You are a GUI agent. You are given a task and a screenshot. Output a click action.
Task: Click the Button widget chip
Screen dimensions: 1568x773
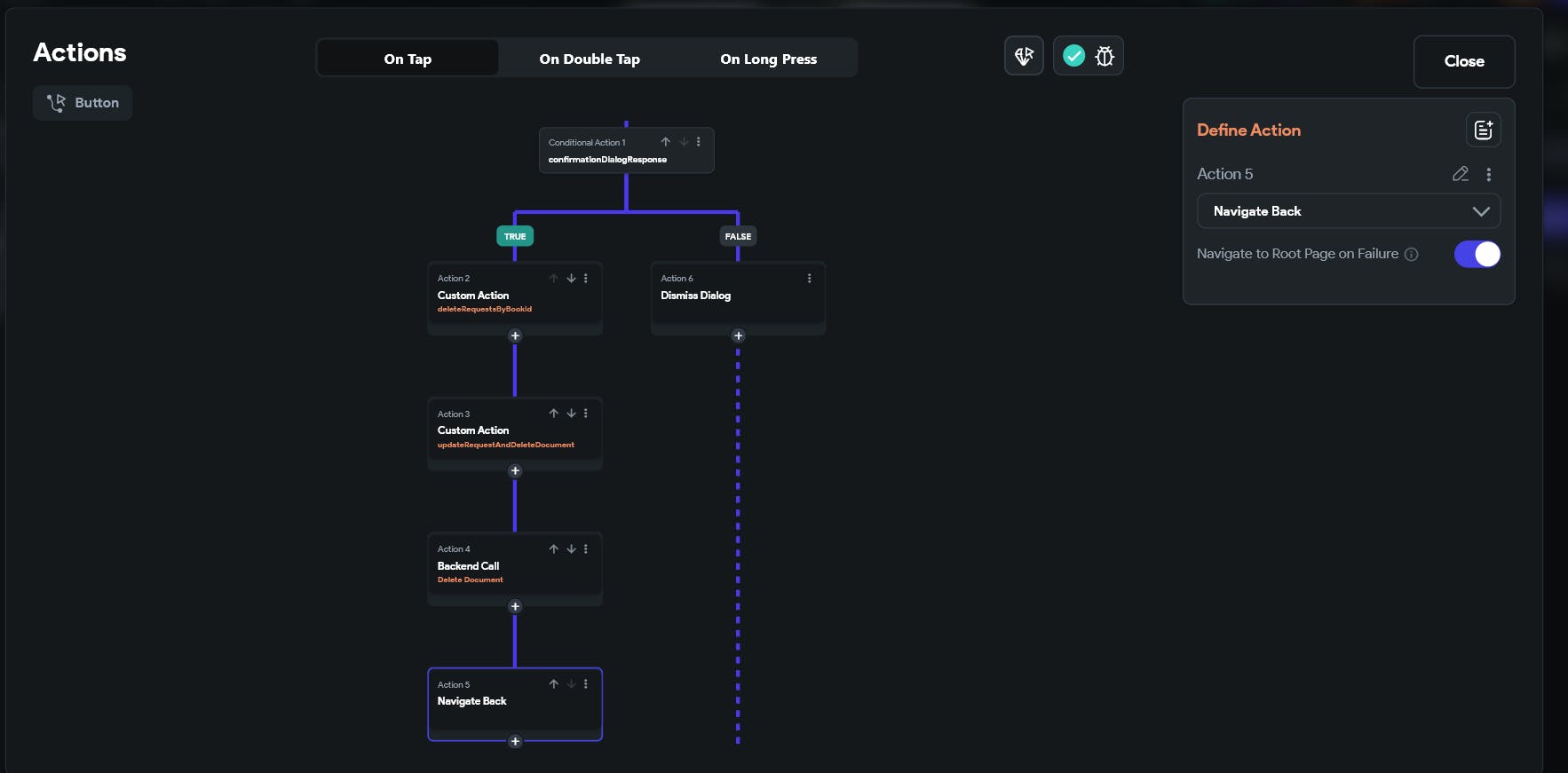[x=83, y=103]
